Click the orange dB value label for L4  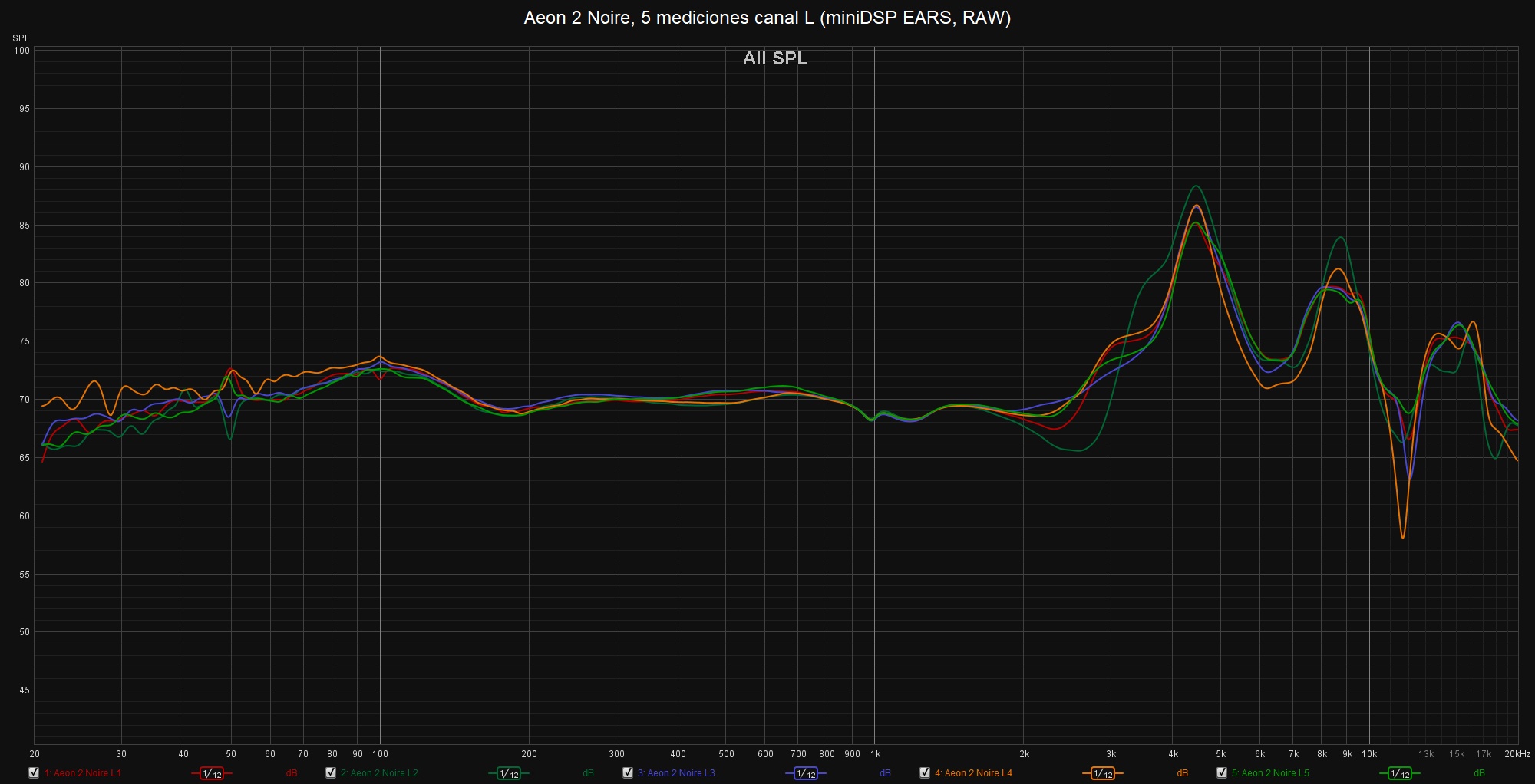(1182, 773)
